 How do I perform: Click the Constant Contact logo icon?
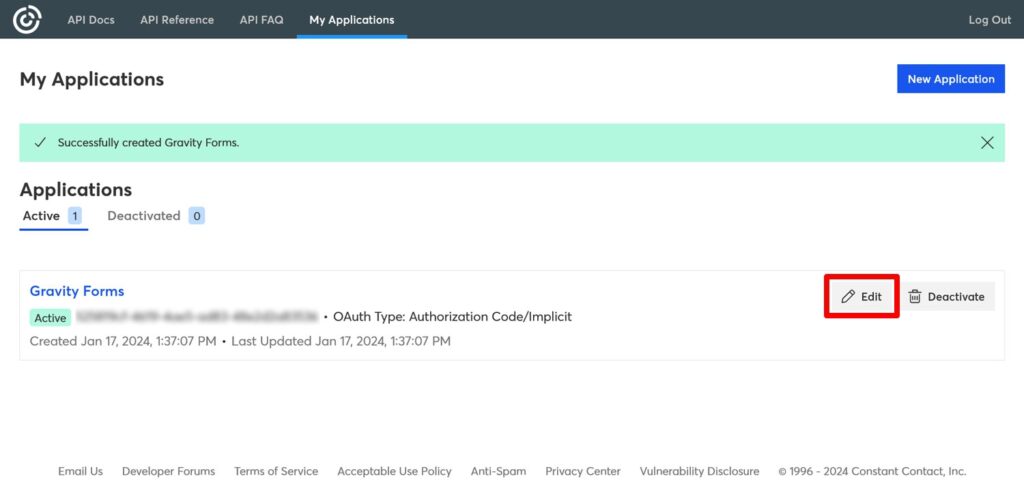coord(27,19)
